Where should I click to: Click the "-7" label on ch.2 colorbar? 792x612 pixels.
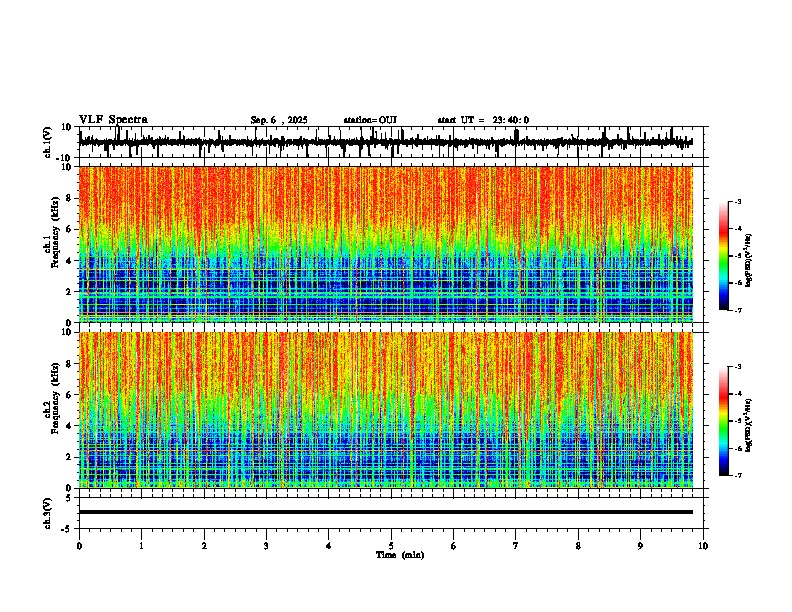click(738, 475)
